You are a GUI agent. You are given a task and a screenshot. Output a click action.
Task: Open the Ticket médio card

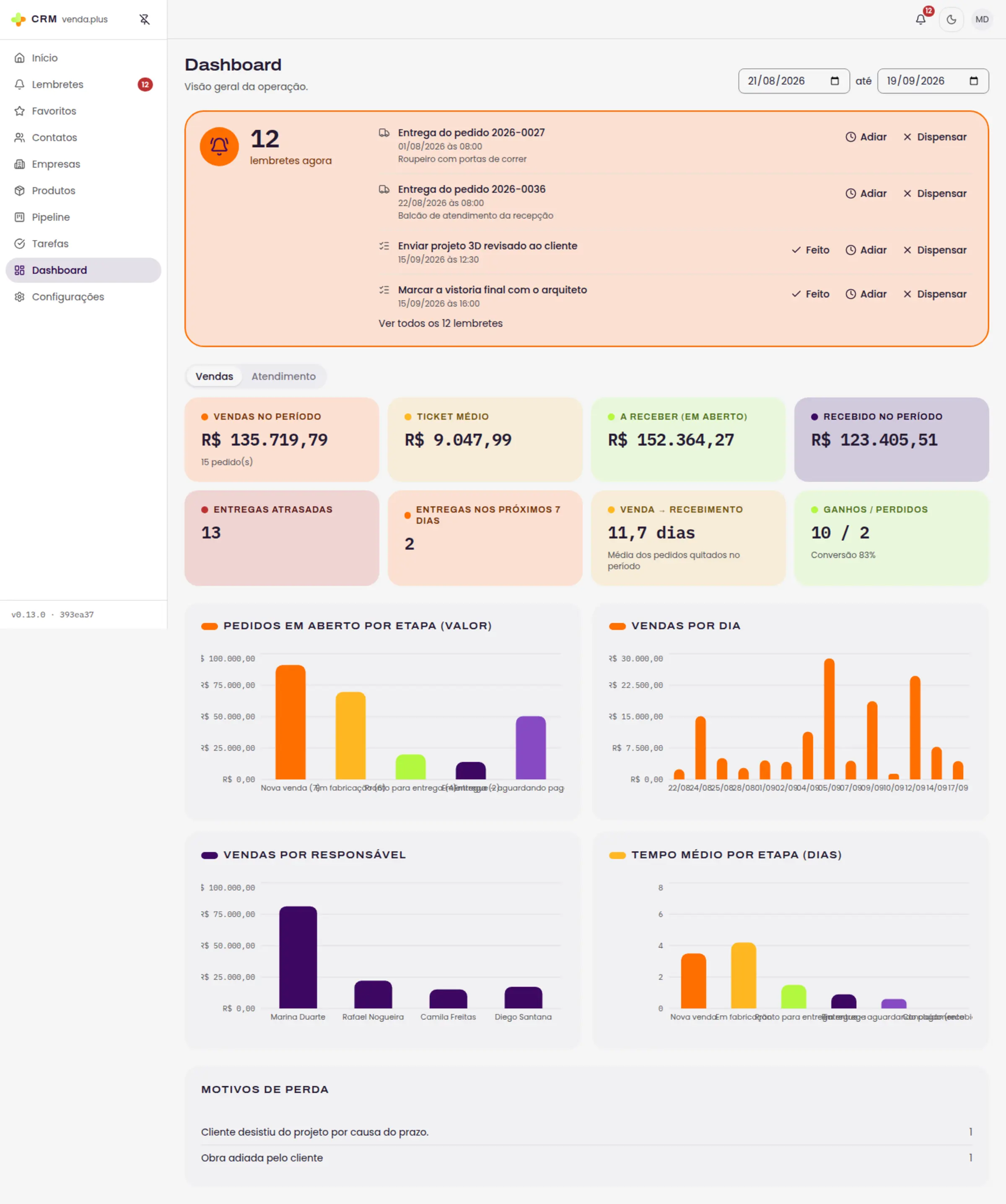pyautogui.click(x=485, y=440)
